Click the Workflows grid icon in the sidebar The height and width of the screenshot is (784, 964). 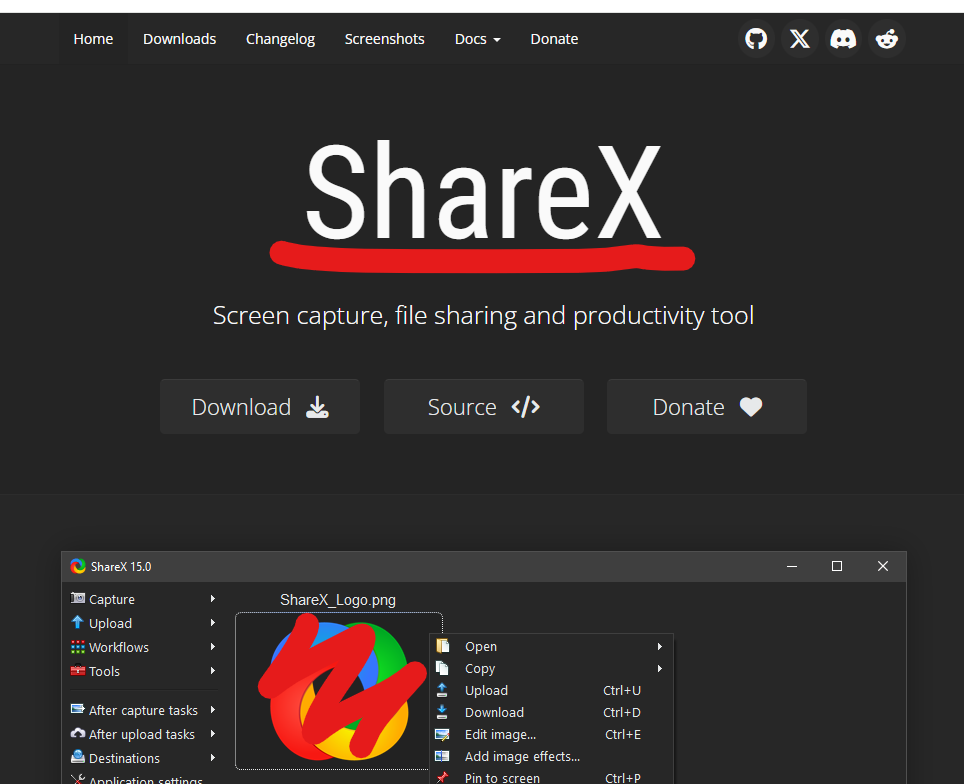pos(77,647)
